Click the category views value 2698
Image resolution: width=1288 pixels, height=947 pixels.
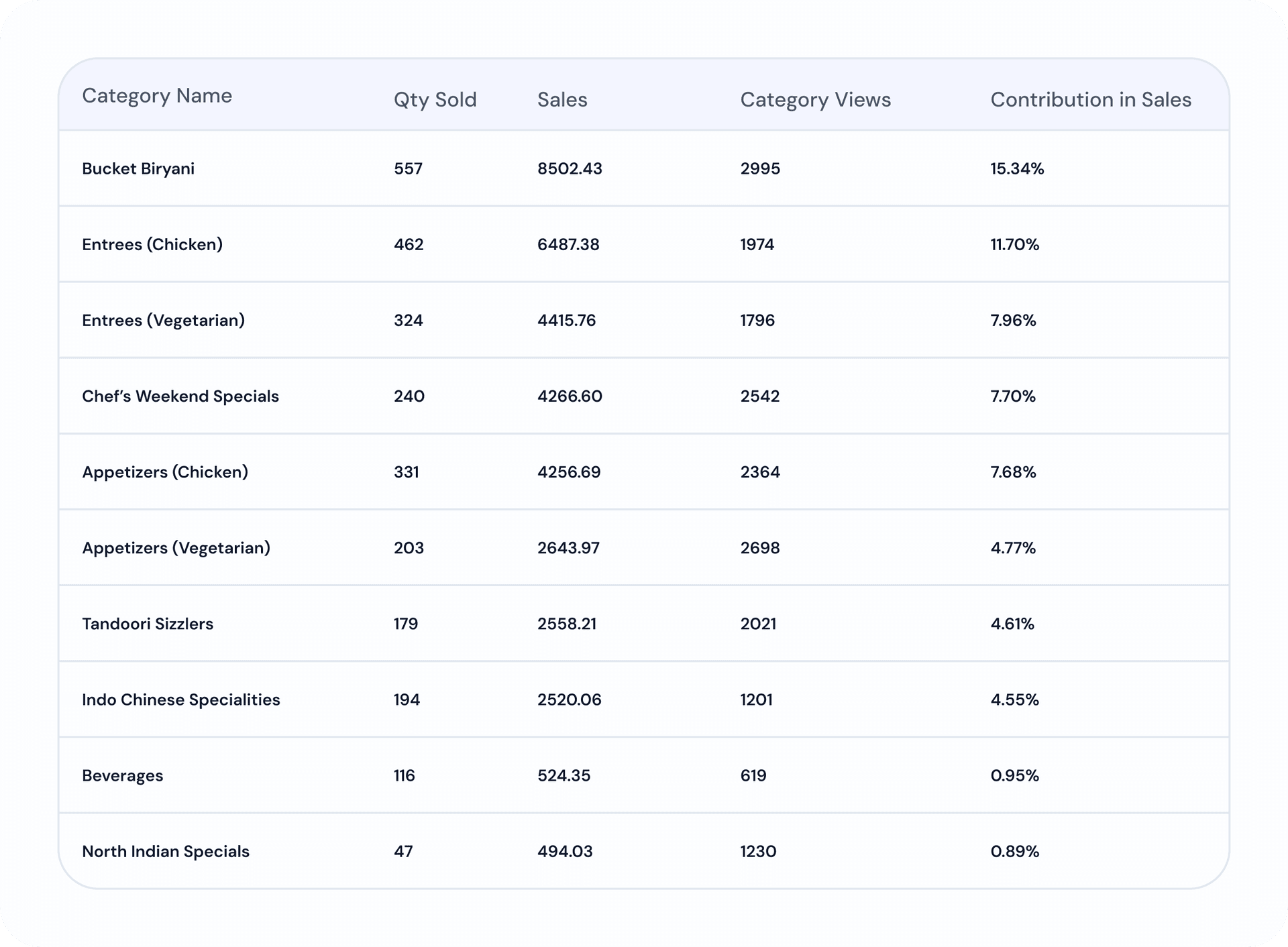pyautogui.click(x=760, y=548)
